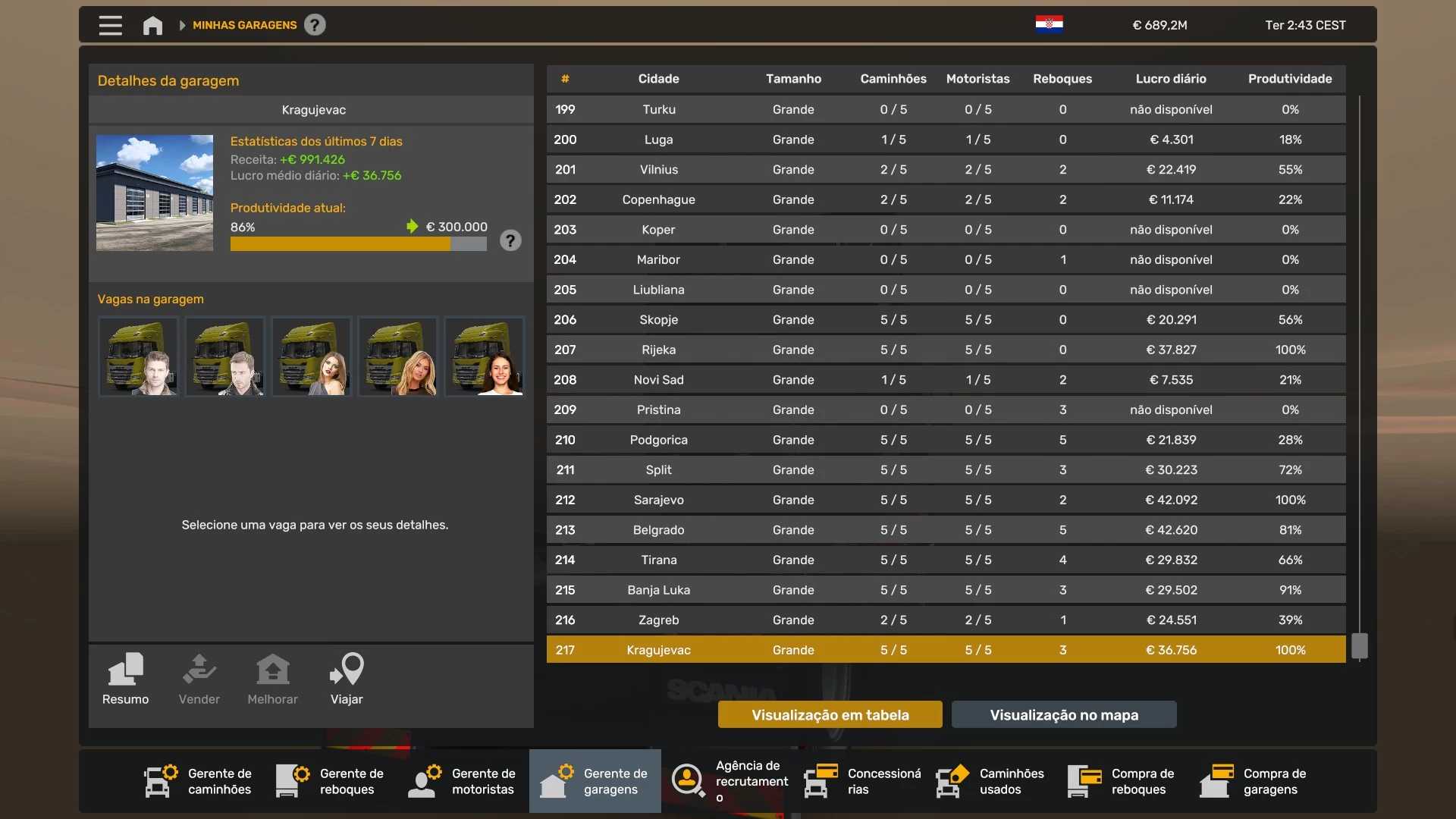Open the hamburger main menu
The height and width of the screenshot is (819, 1456).
pos(110,25)
